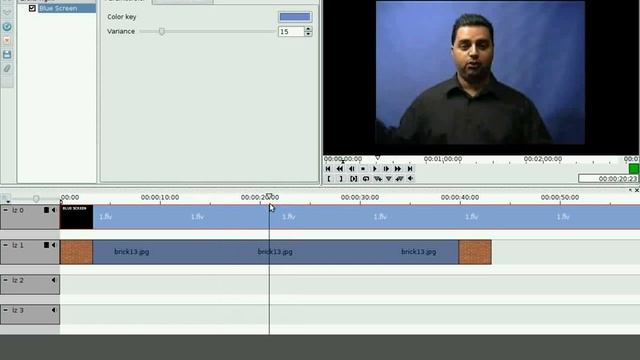This screenshot has height=360, width=640.
Task: Toggle video visibility on track 0
Action: pos(46,210)
